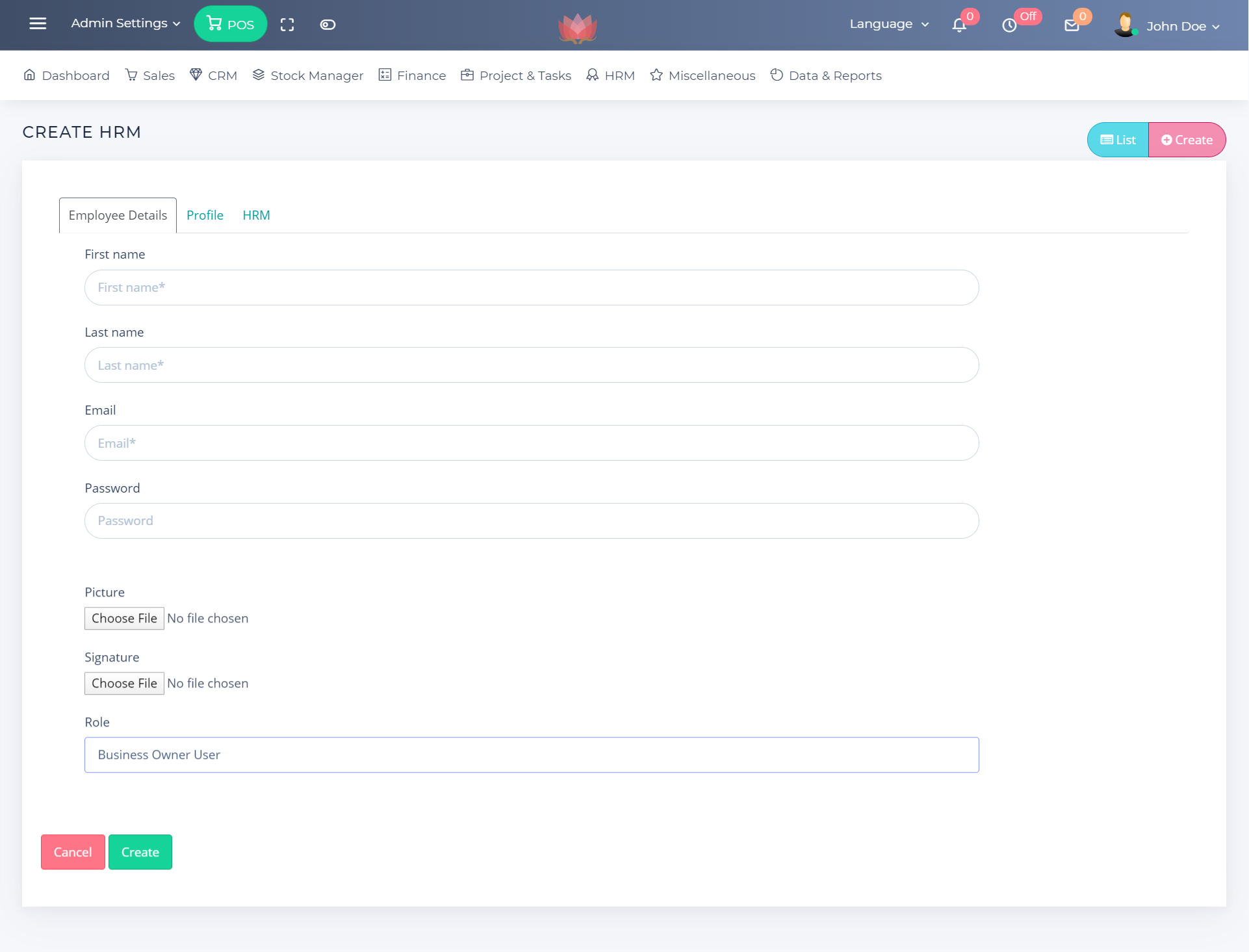This screenshot has width=1249, height=952.
Task: Open the hamburger sidebar menu icon
Action: tap(38, 24)
